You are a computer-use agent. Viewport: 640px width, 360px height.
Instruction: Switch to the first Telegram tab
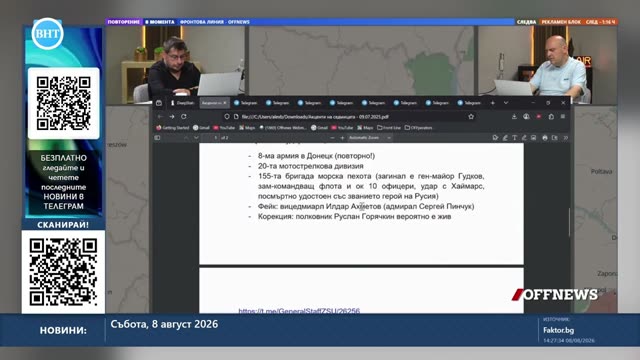245,103
